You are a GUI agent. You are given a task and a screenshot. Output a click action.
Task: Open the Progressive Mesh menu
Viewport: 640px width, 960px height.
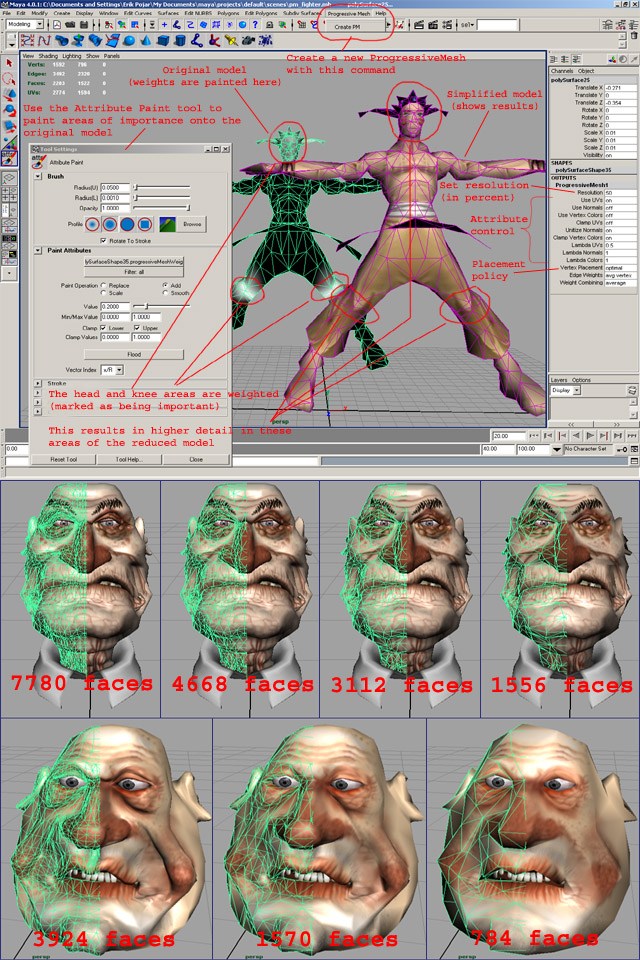point(348,13)
